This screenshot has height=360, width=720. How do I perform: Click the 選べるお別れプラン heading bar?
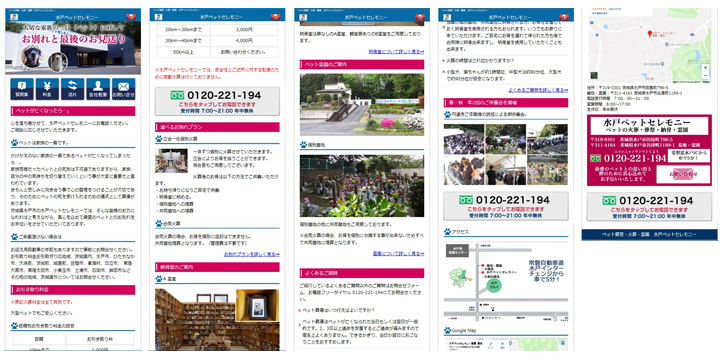click(x=217, y=127)
